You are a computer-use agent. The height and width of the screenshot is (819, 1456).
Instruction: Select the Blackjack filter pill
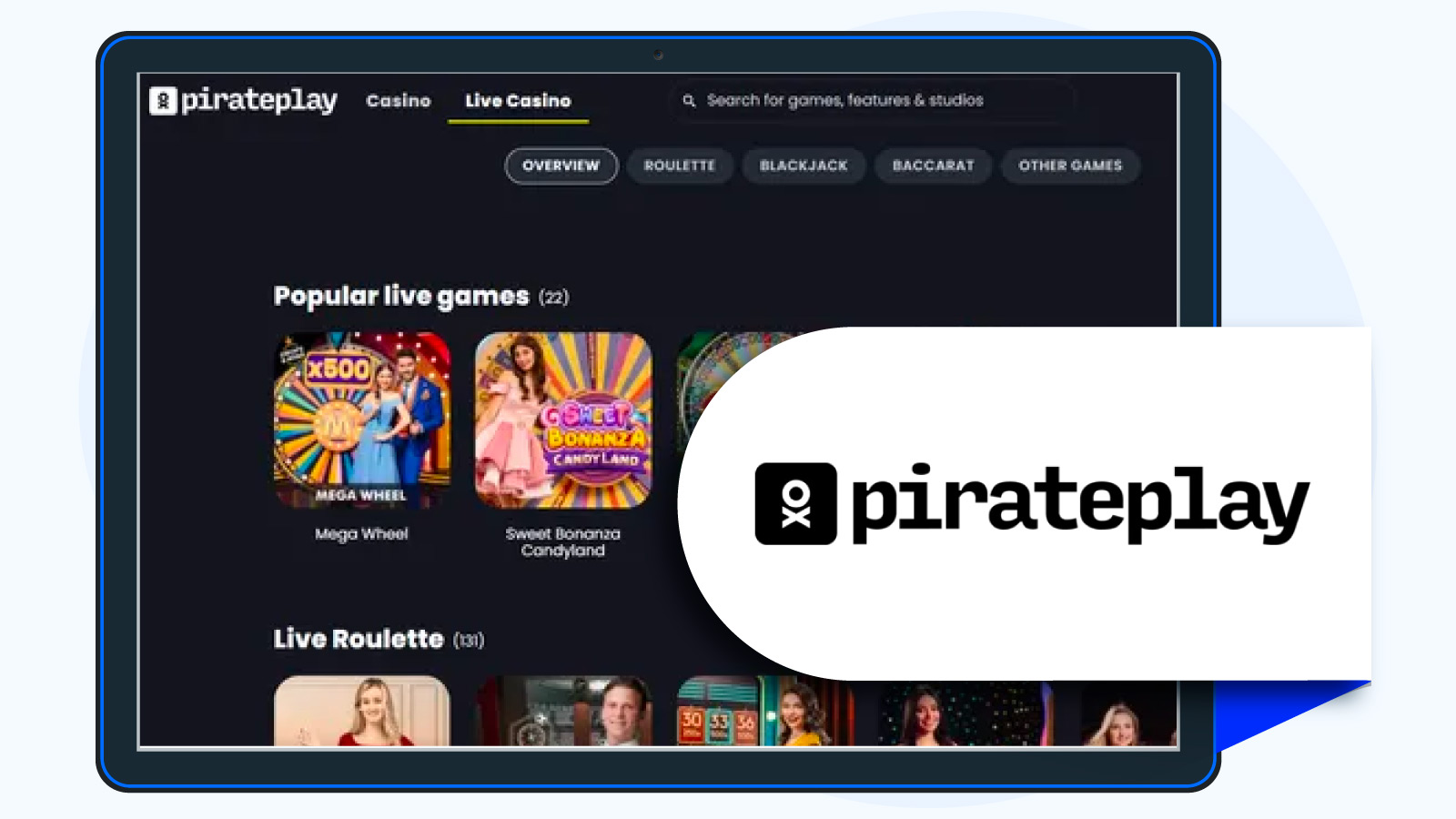[x=804, y=166]
